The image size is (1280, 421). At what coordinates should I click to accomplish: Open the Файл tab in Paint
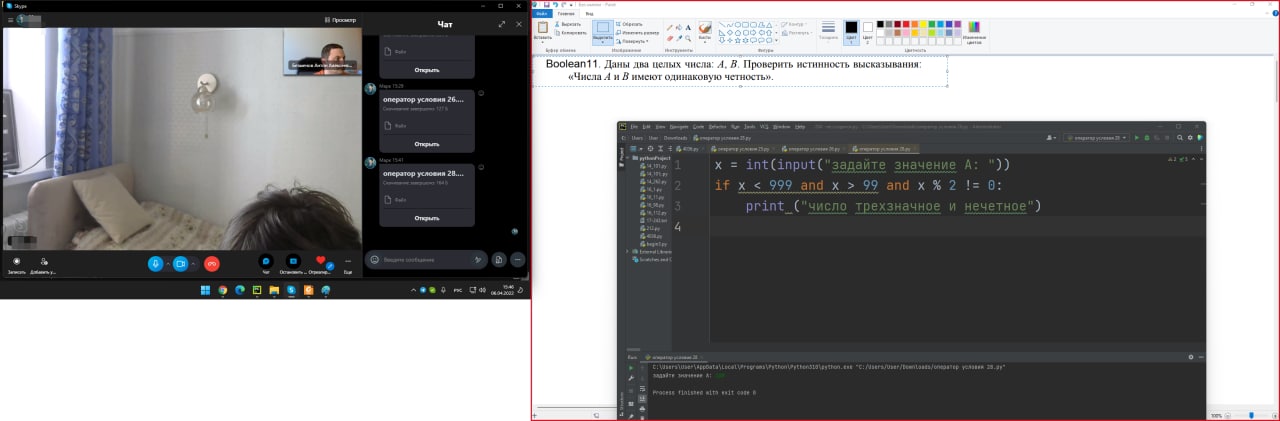click(x=541, y=14)
